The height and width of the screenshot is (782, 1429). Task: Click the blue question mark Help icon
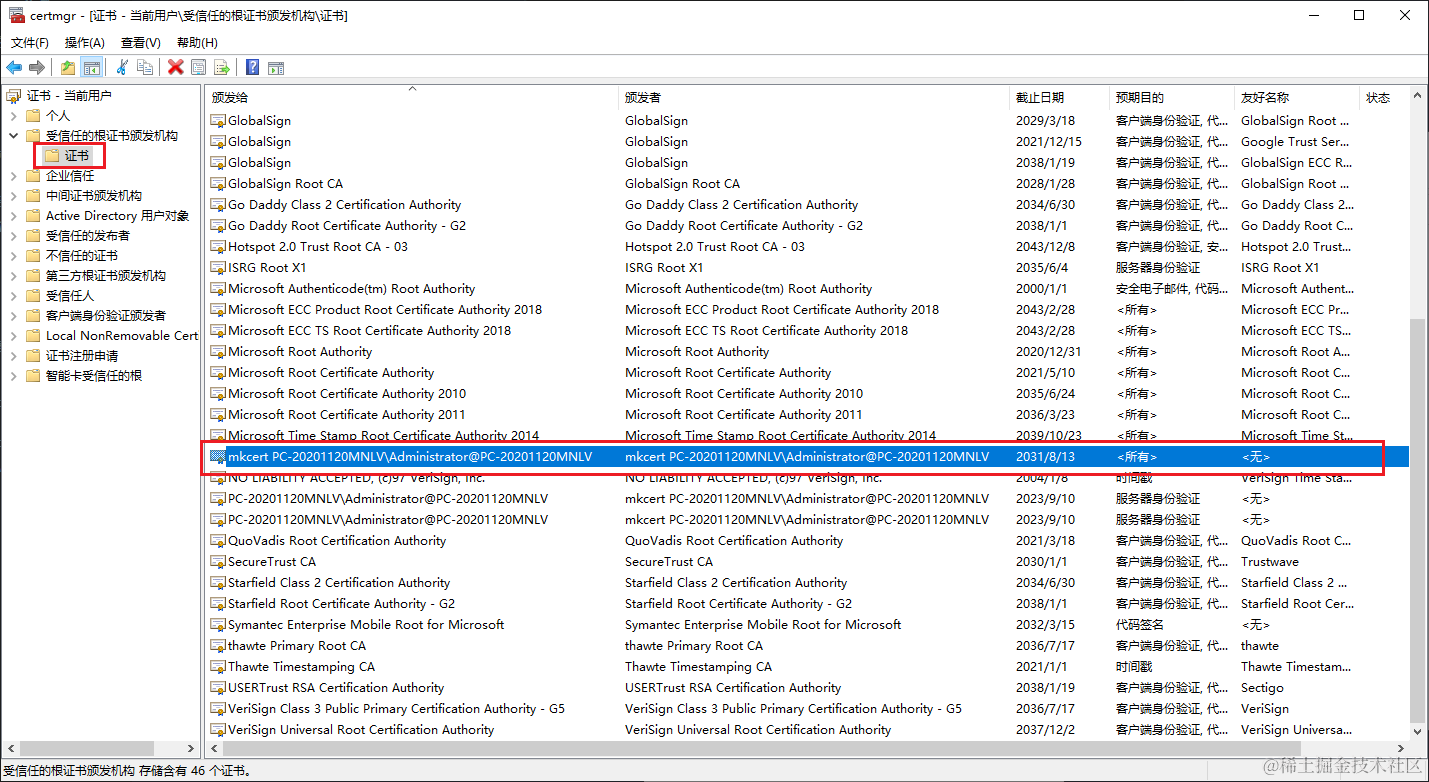click(x=252, y=67)
